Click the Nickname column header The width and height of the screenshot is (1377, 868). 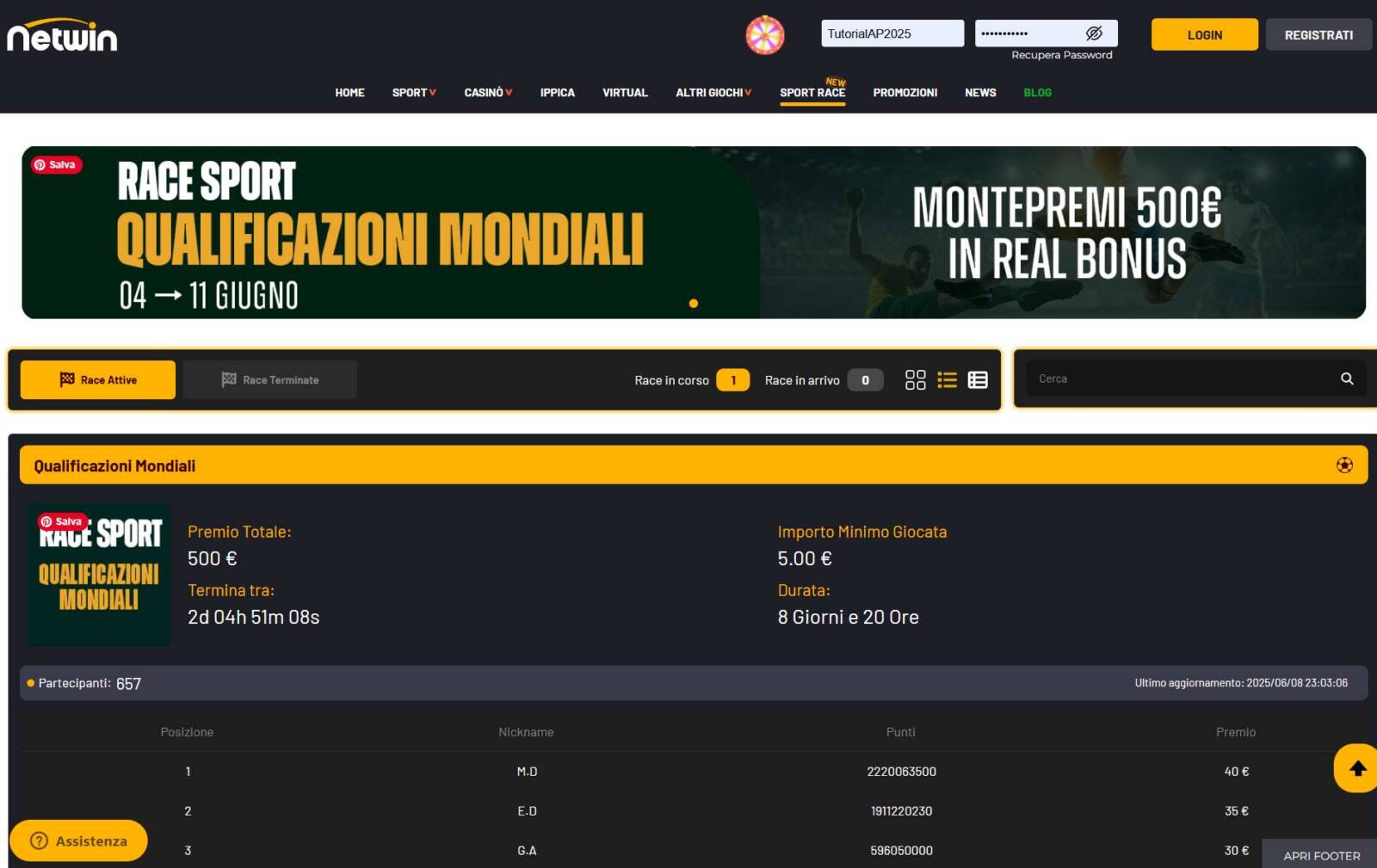(526, 732)
